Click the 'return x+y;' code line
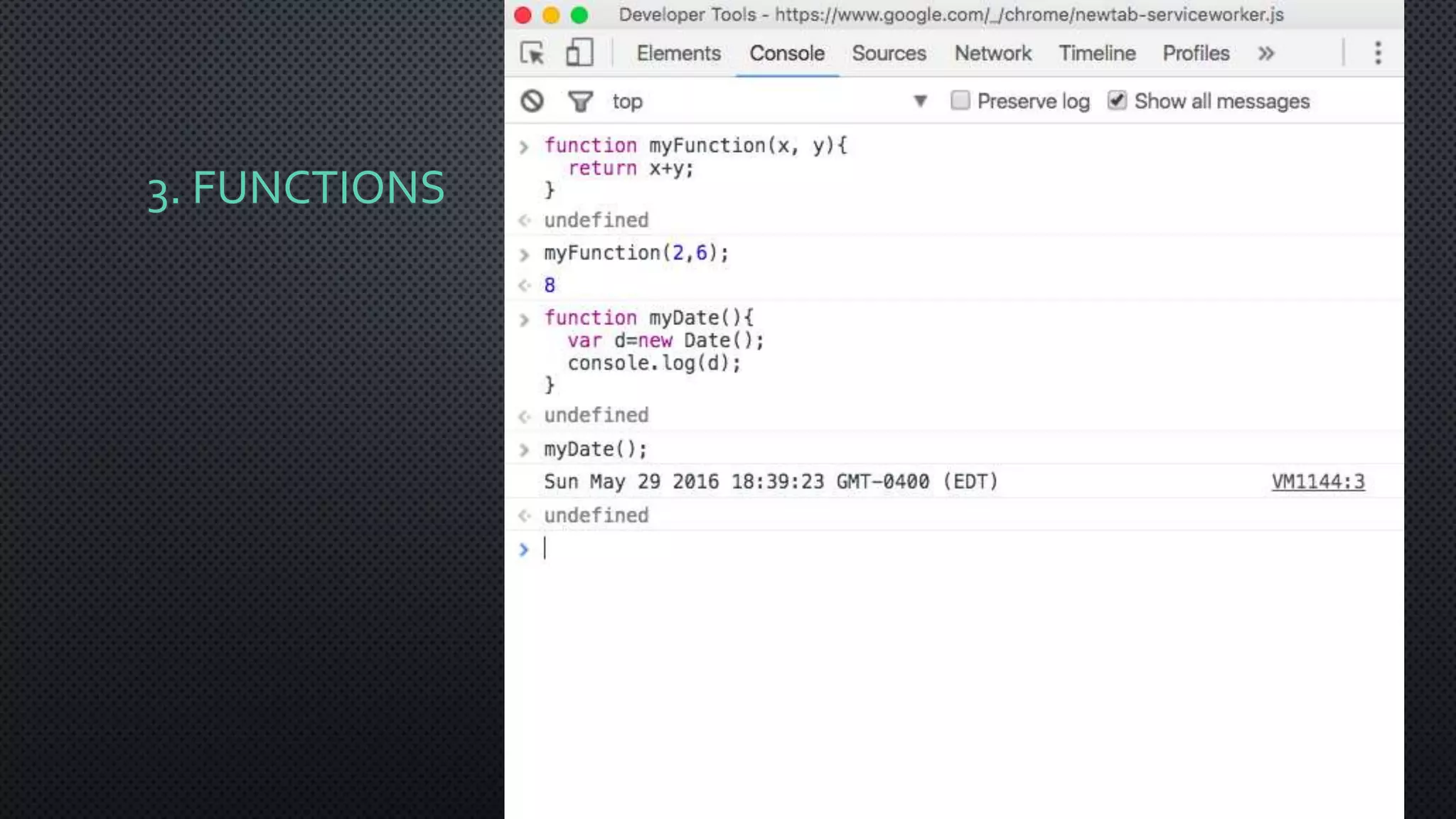Viewport: 1456px width, 819px height. [631, 168]
